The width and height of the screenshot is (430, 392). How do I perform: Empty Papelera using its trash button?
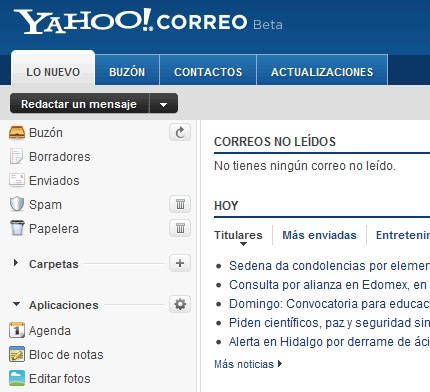click(x=180, y=228)
